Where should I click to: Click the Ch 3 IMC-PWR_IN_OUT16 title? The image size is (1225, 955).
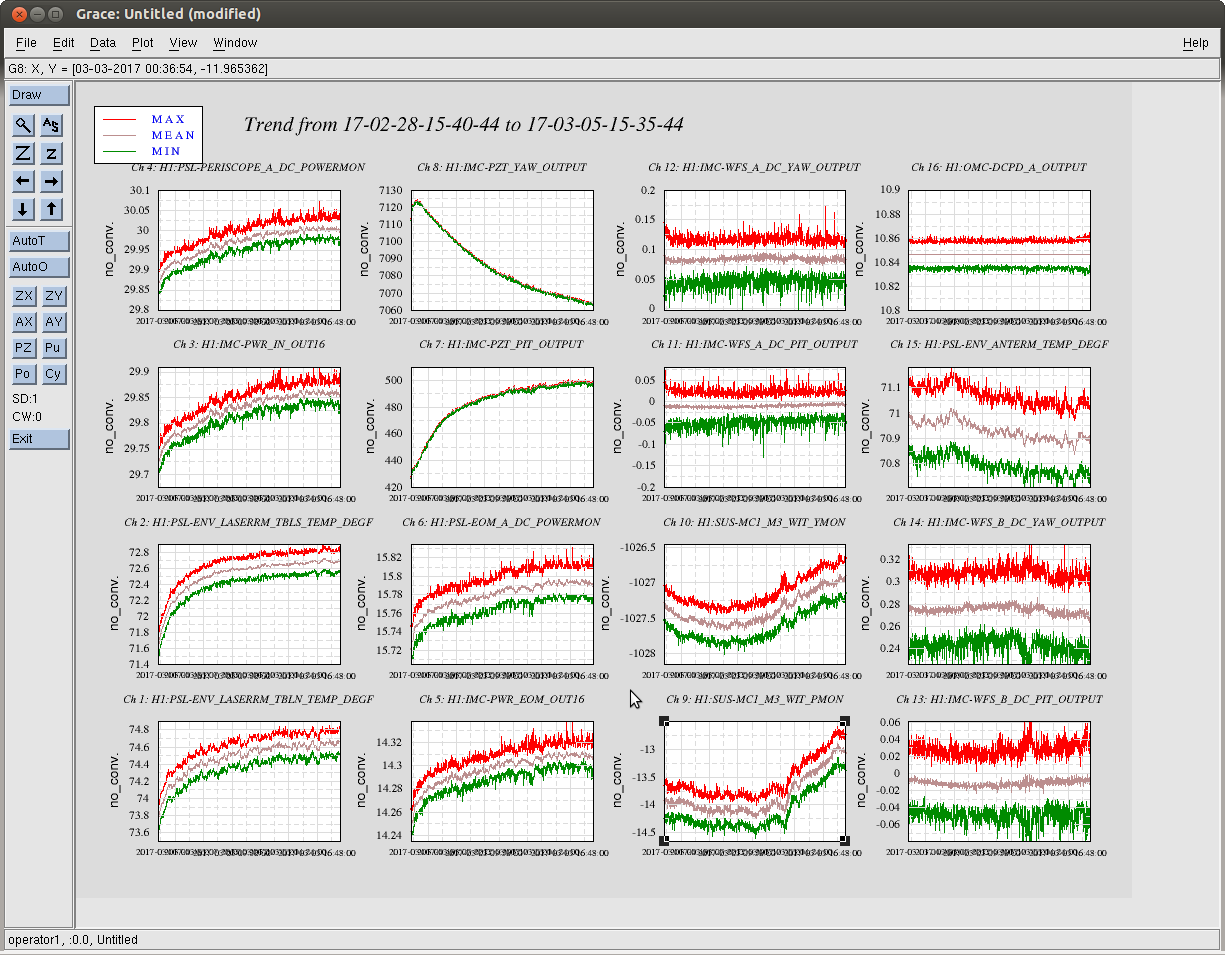click(x=249, y=345)
